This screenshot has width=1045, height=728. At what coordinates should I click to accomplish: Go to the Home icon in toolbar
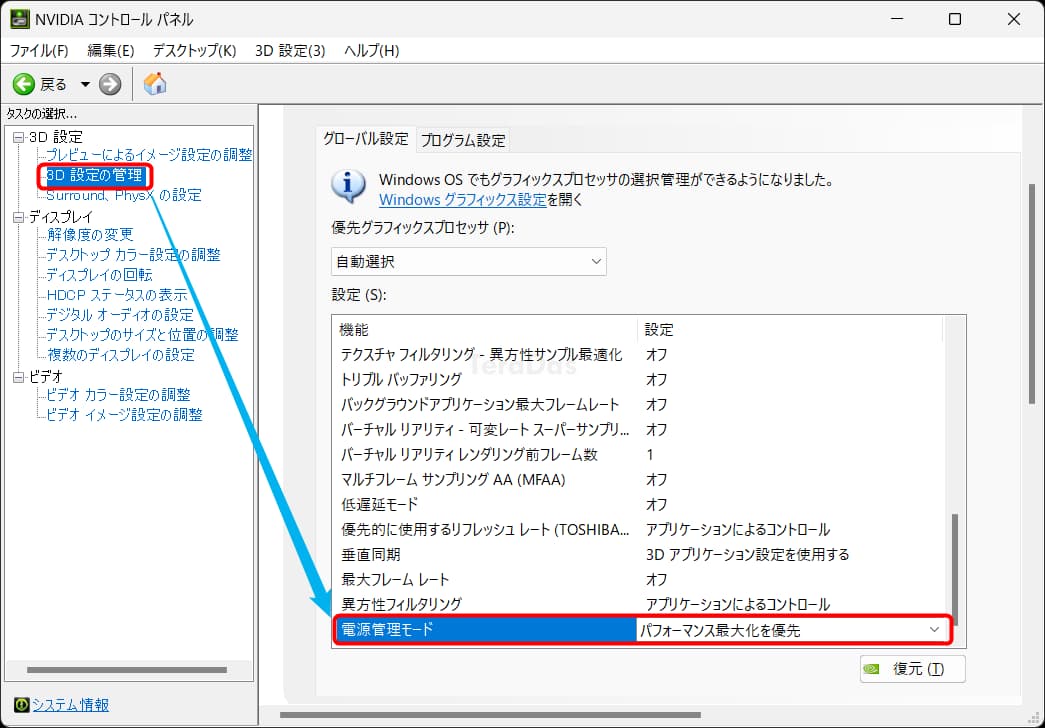[155, 84]
